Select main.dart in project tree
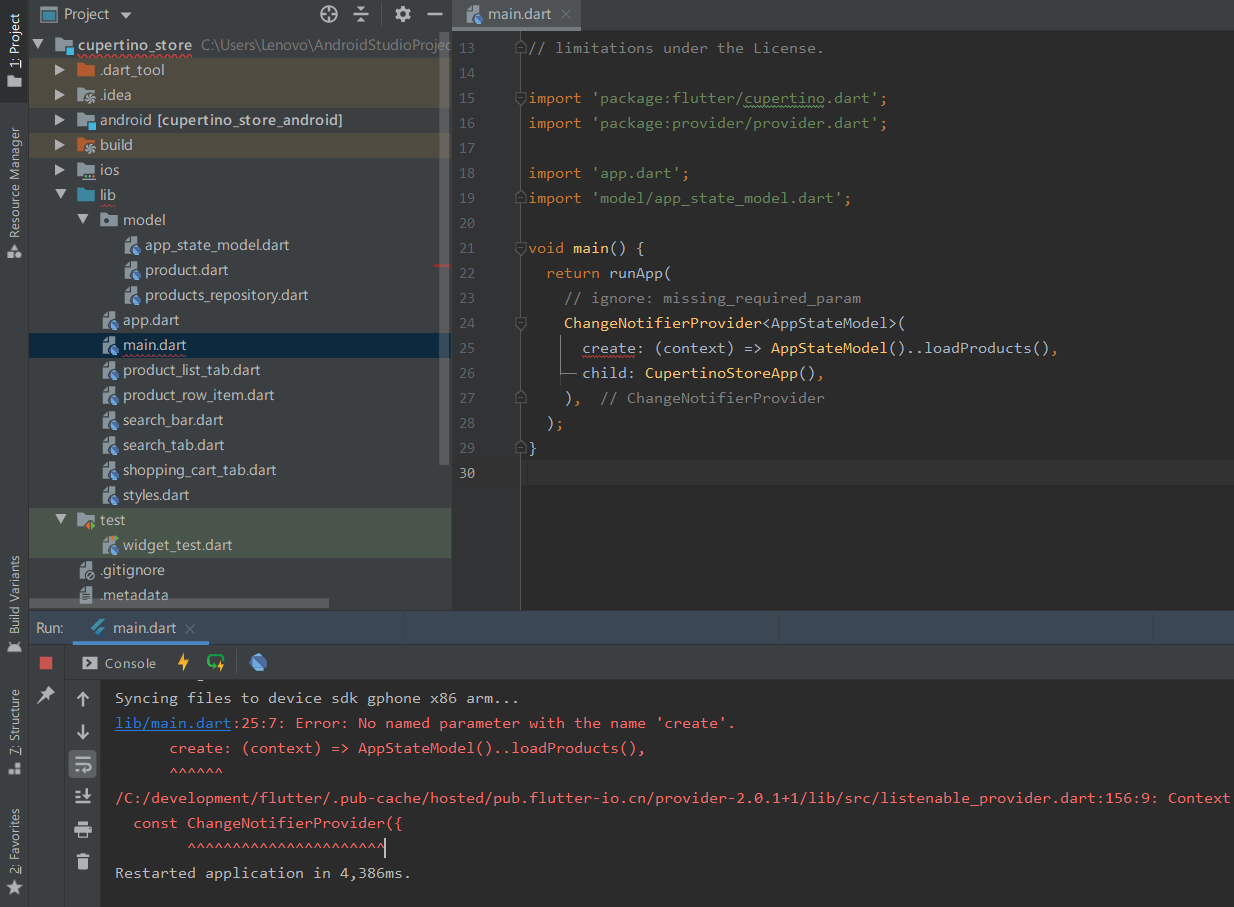 click(x=154, y=345)
